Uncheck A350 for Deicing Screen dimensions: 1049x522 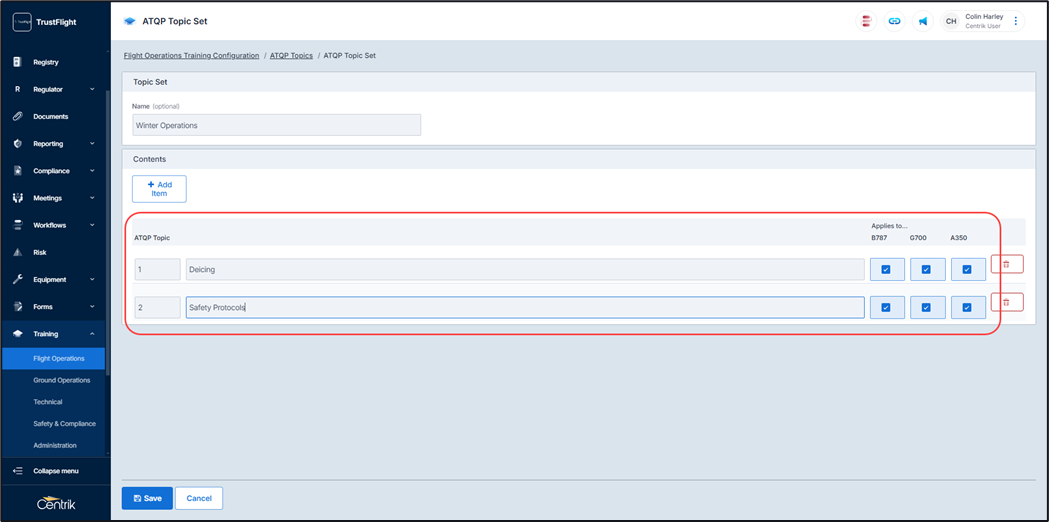tap(967, 270)
